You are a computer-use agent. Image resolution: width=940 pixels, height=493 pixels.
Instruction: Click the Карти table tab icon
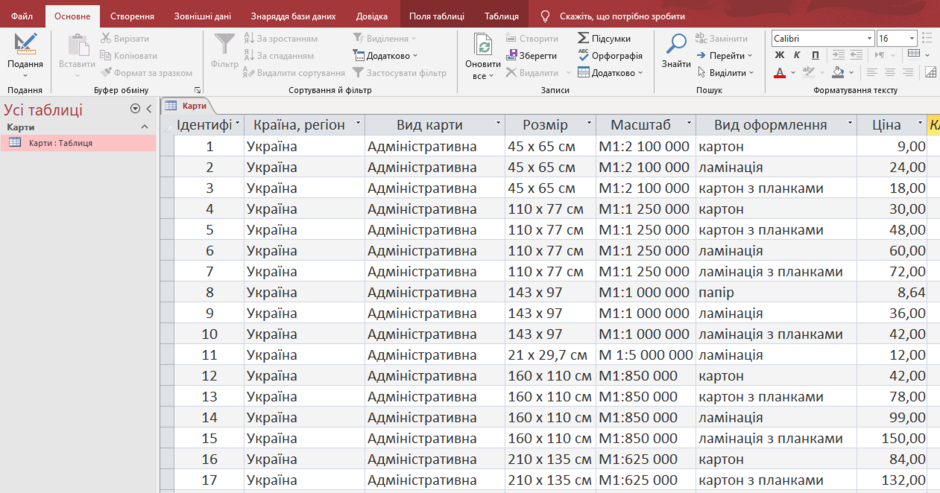171,106
